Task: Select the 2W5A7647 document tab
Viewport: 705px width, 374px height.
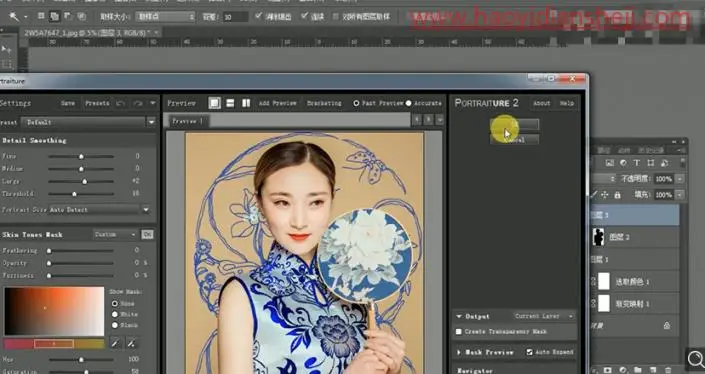Action: coord(91,32)
